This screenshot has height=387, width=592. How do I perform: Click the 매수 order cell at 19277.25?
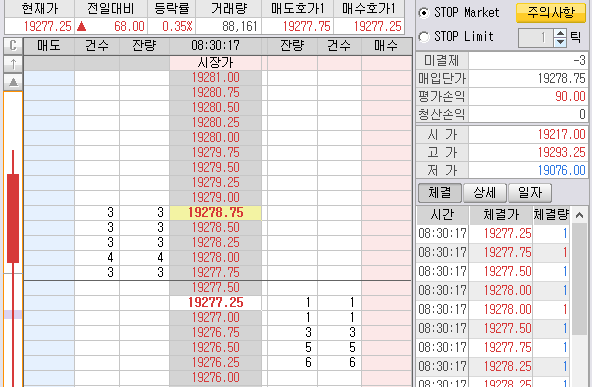[x=386, y=302]
